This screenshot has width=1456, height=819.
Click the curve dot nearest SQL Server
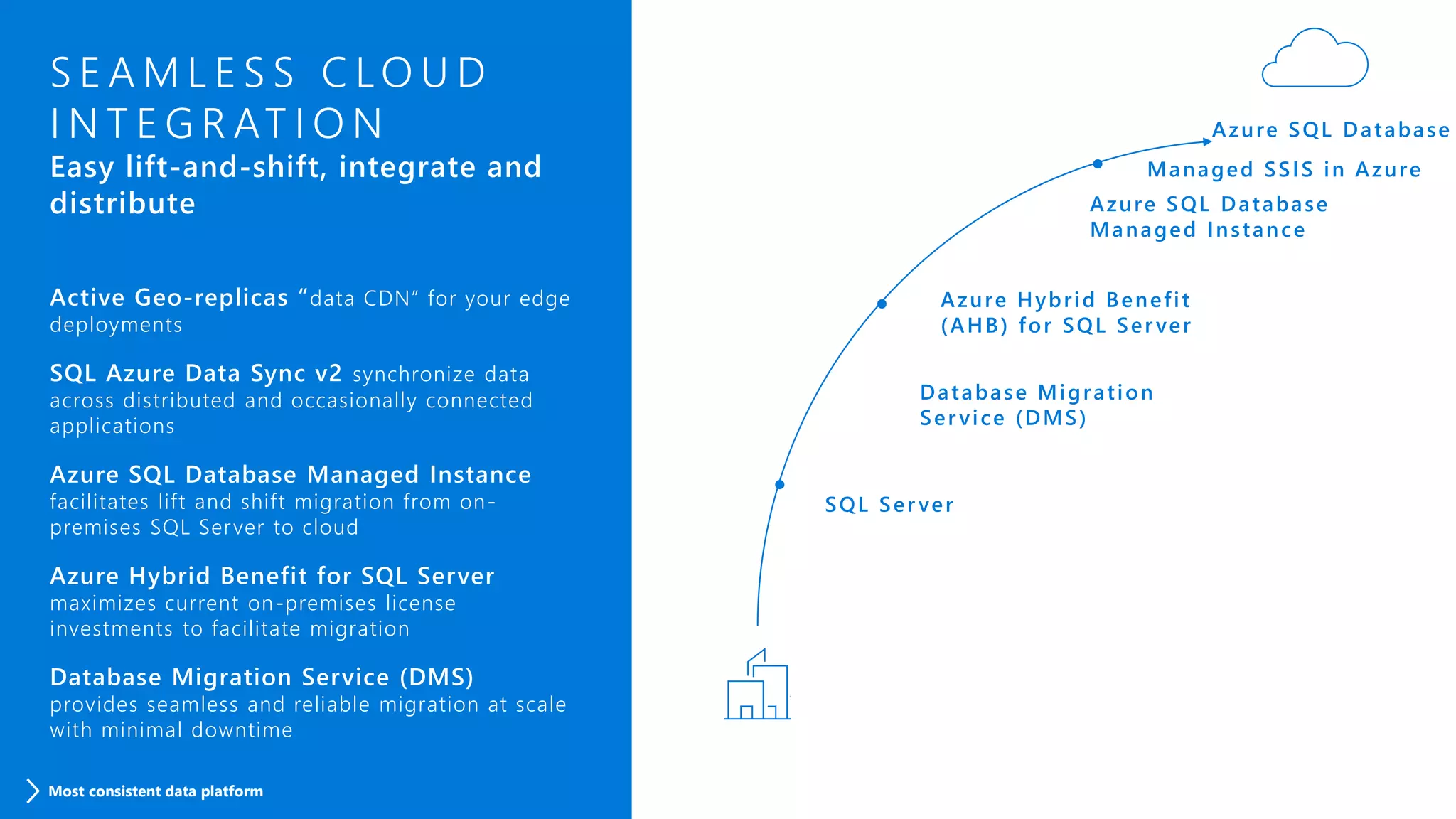click(780, 485)
